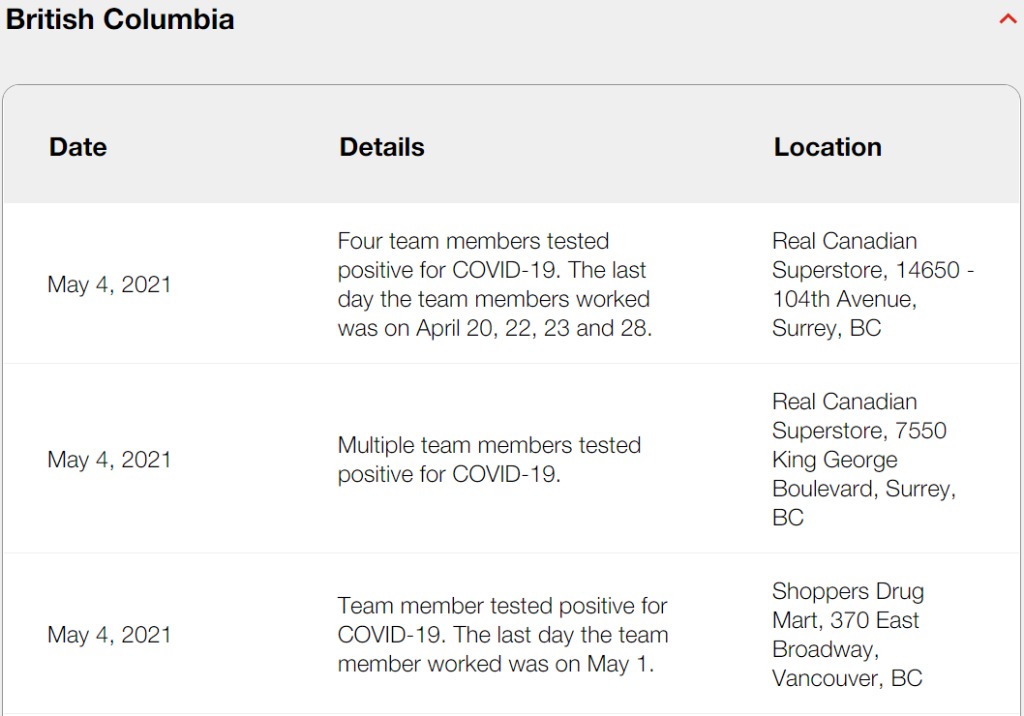Select the Date column header
This screenshot has height=716, width=1024.
tap(78, 147)
